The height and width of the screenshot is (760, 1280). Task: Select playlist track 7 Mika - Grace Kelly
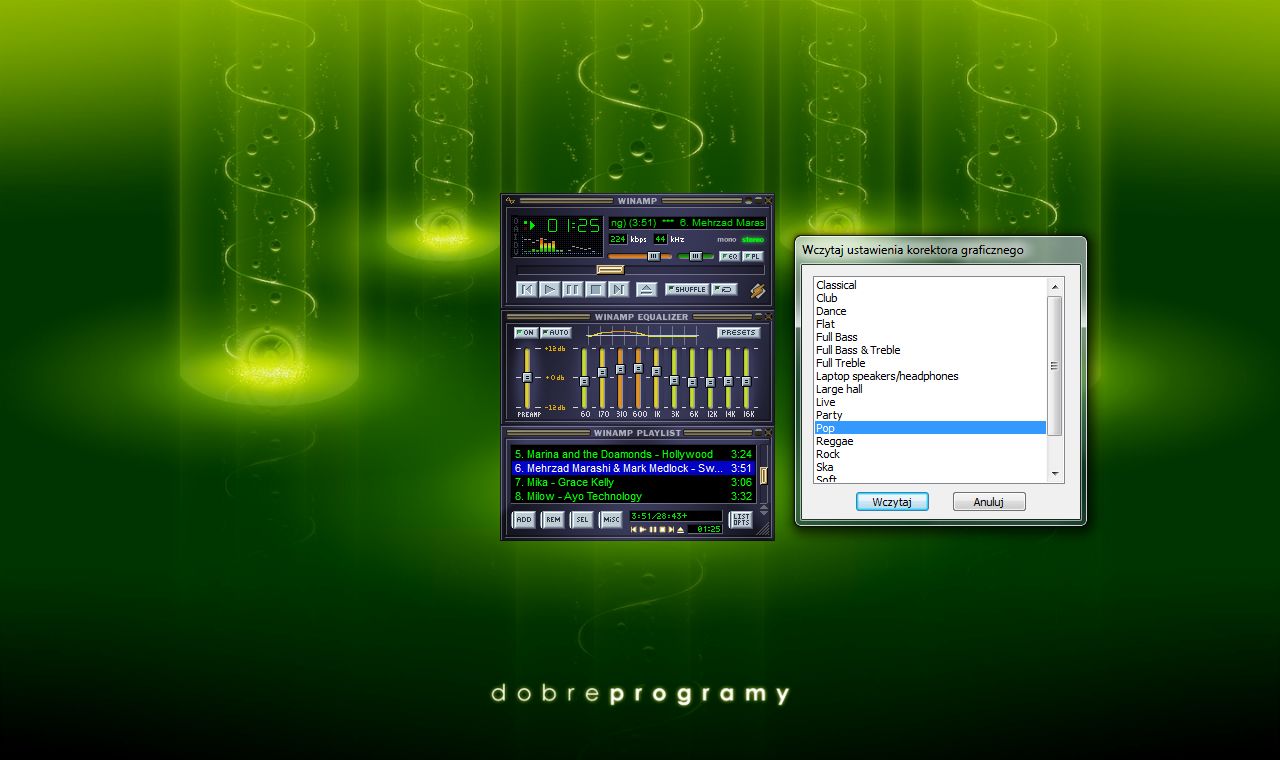pos(633,482)
